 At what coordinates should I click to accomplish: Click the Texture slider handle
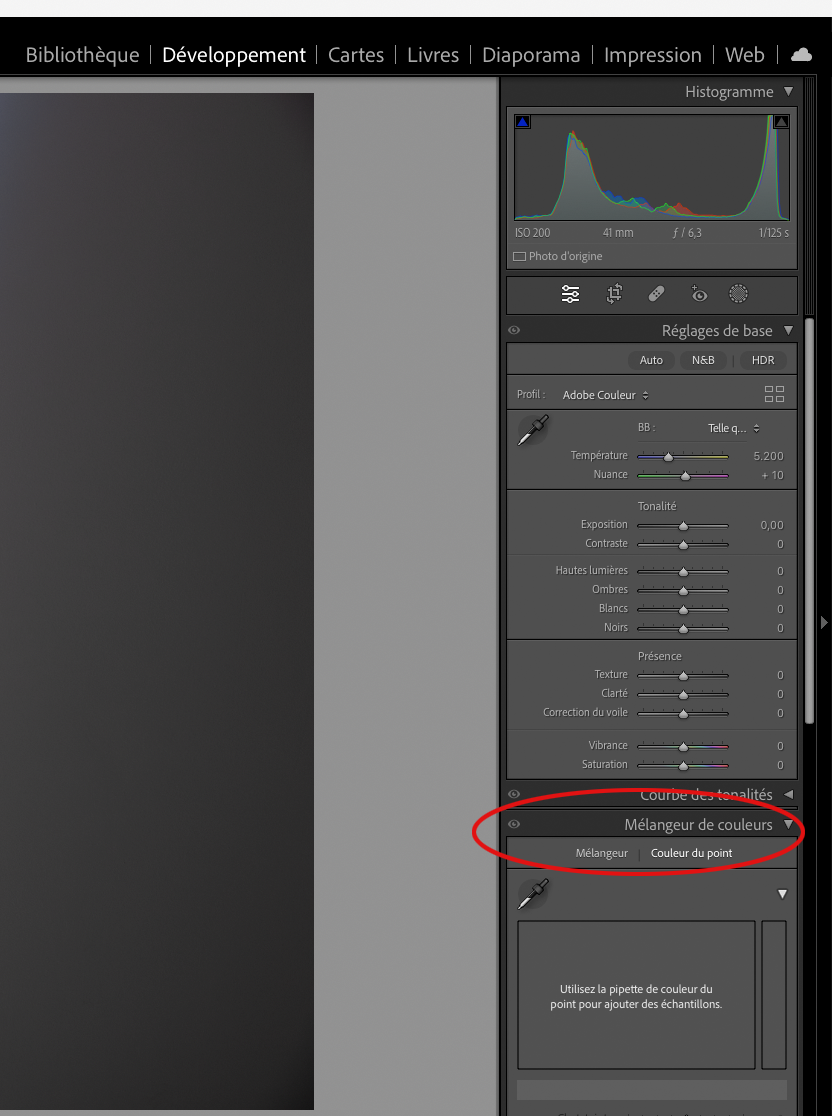tap(683, 675)
